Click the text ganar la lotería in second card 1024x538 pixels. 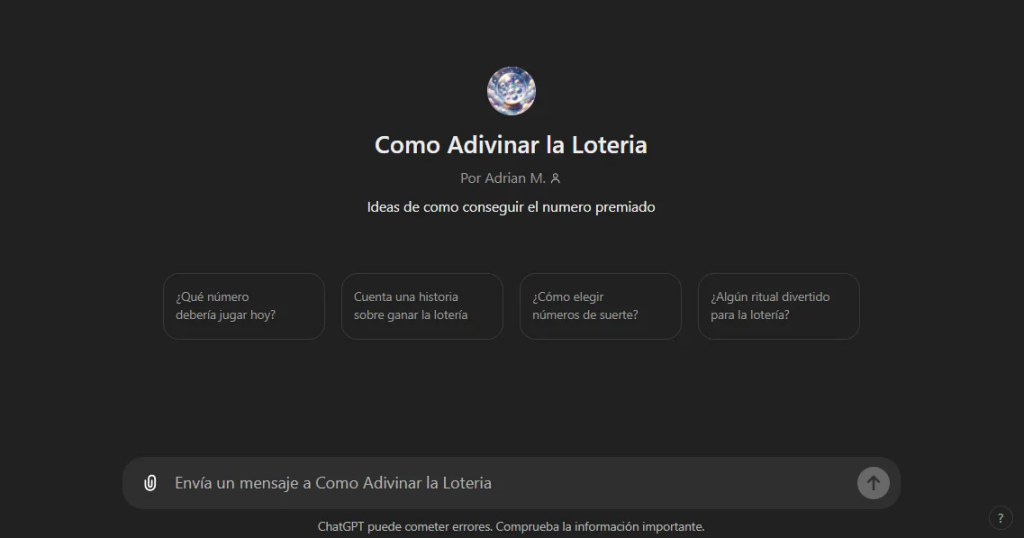click(424, 315)
